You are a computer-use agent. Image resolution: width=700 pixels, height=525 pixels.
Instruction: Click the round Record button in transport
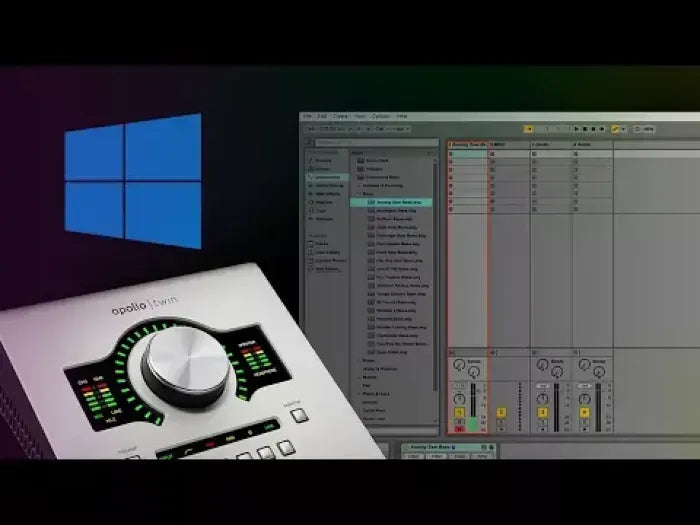click(x=594, y=128)
